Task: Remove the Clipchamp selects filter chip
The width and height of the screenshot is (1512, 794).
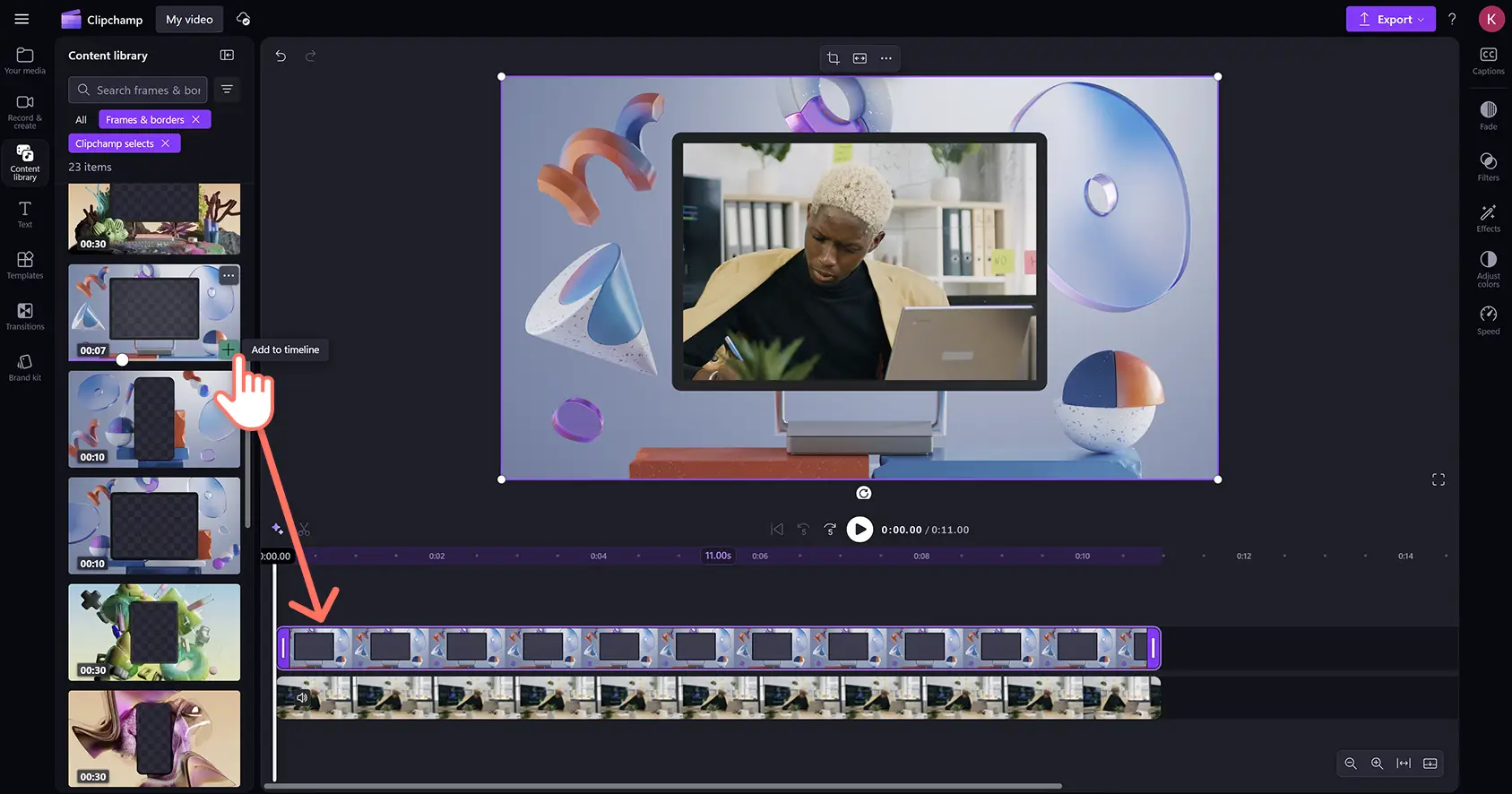Action: pyautogui.click(x=166, y=143)
